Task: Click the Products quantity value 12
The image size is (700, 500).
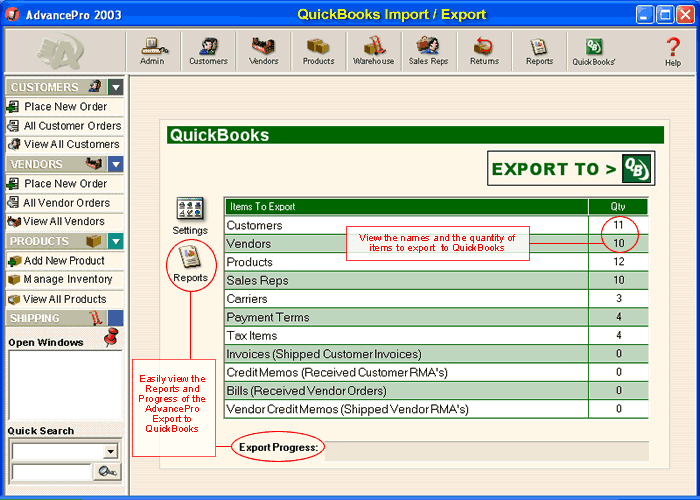Action: tap(618, 262)
